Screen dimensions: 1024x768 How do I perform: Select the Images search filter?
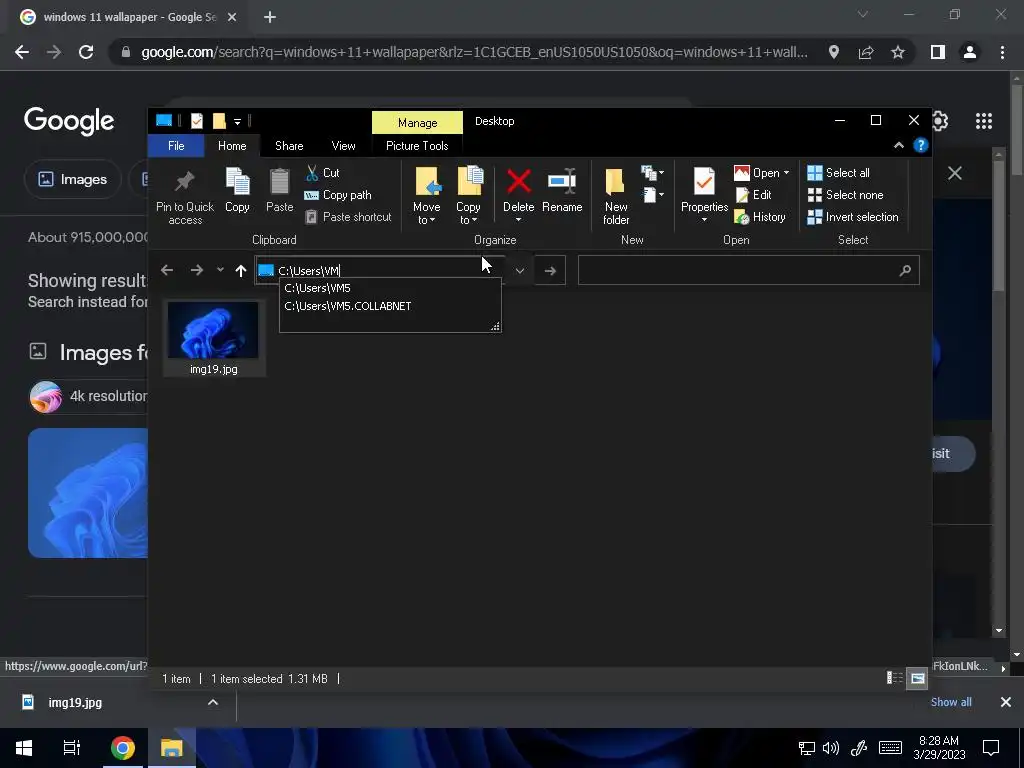coord(72,179)
